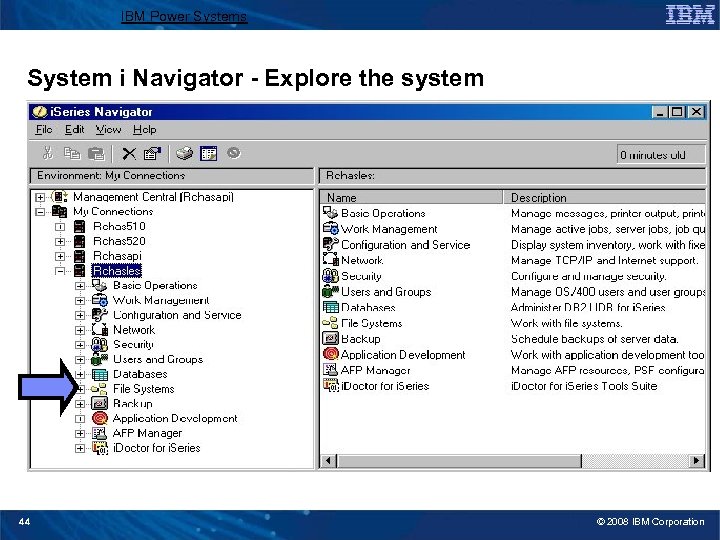
Task: Expand Network in the tree
Action: coord(80,330)
